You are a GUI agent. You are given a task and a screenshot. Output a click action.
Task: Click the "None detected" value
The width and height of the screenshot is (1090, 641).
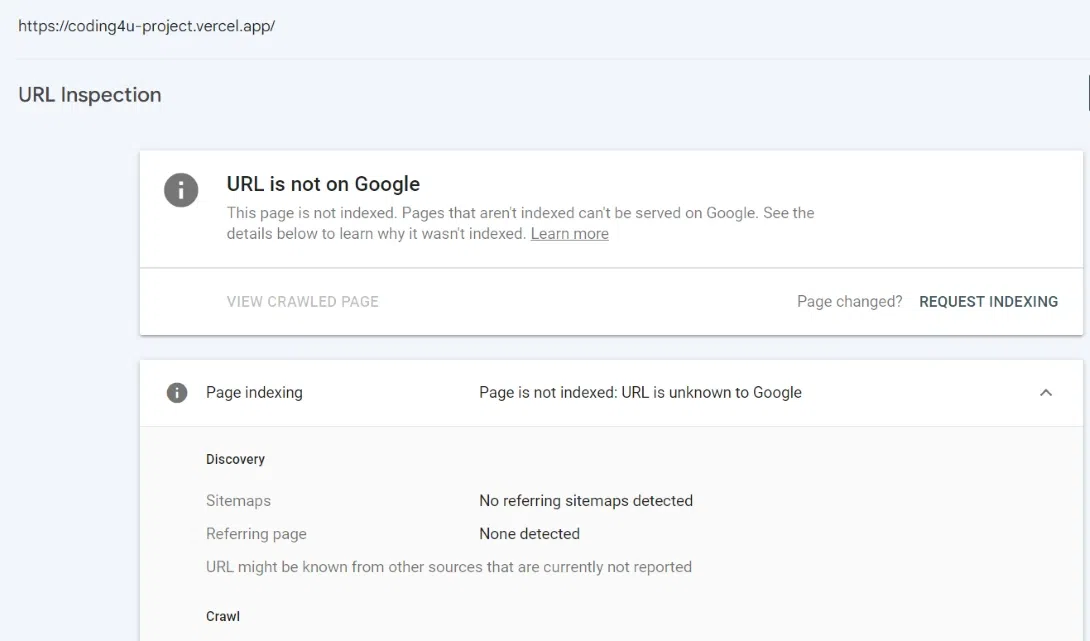click(x=529, y=534)
